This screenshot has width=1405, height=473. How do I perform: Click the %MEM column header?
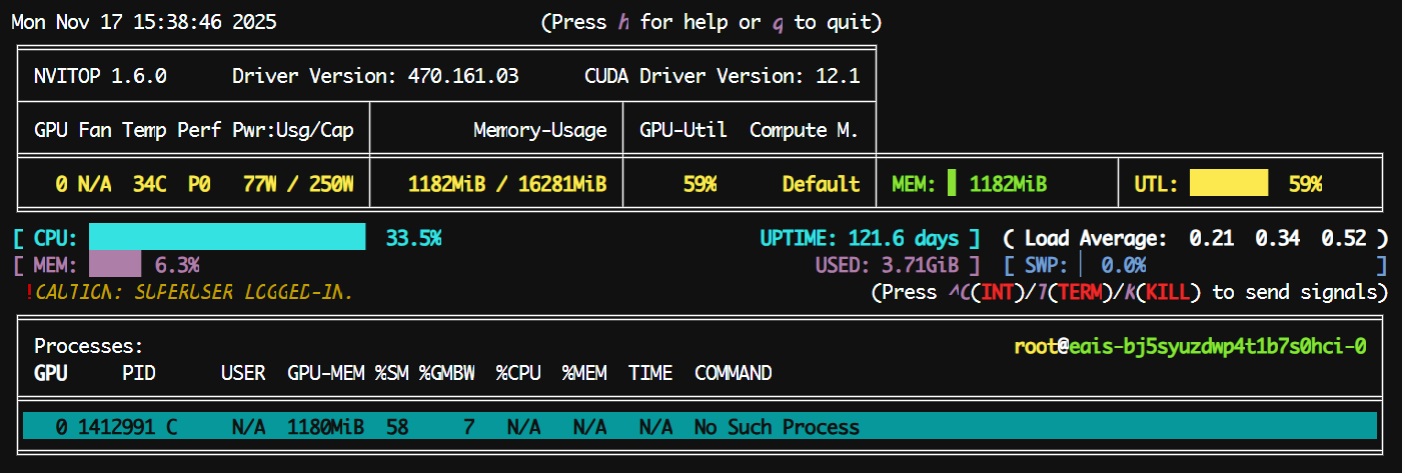pos(584,373)
